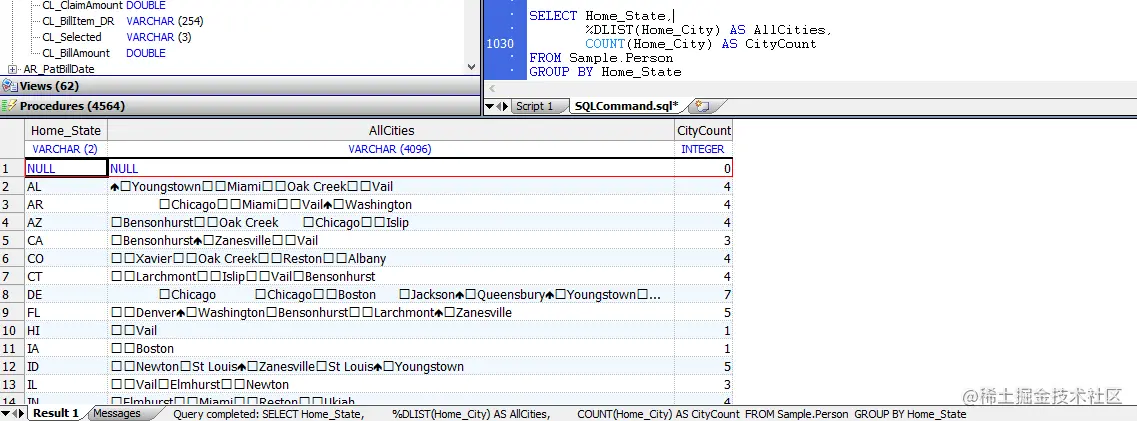Select the CO Home_State cell
The width and height of the screenshot is (1137, 421).
coord(66,259)
